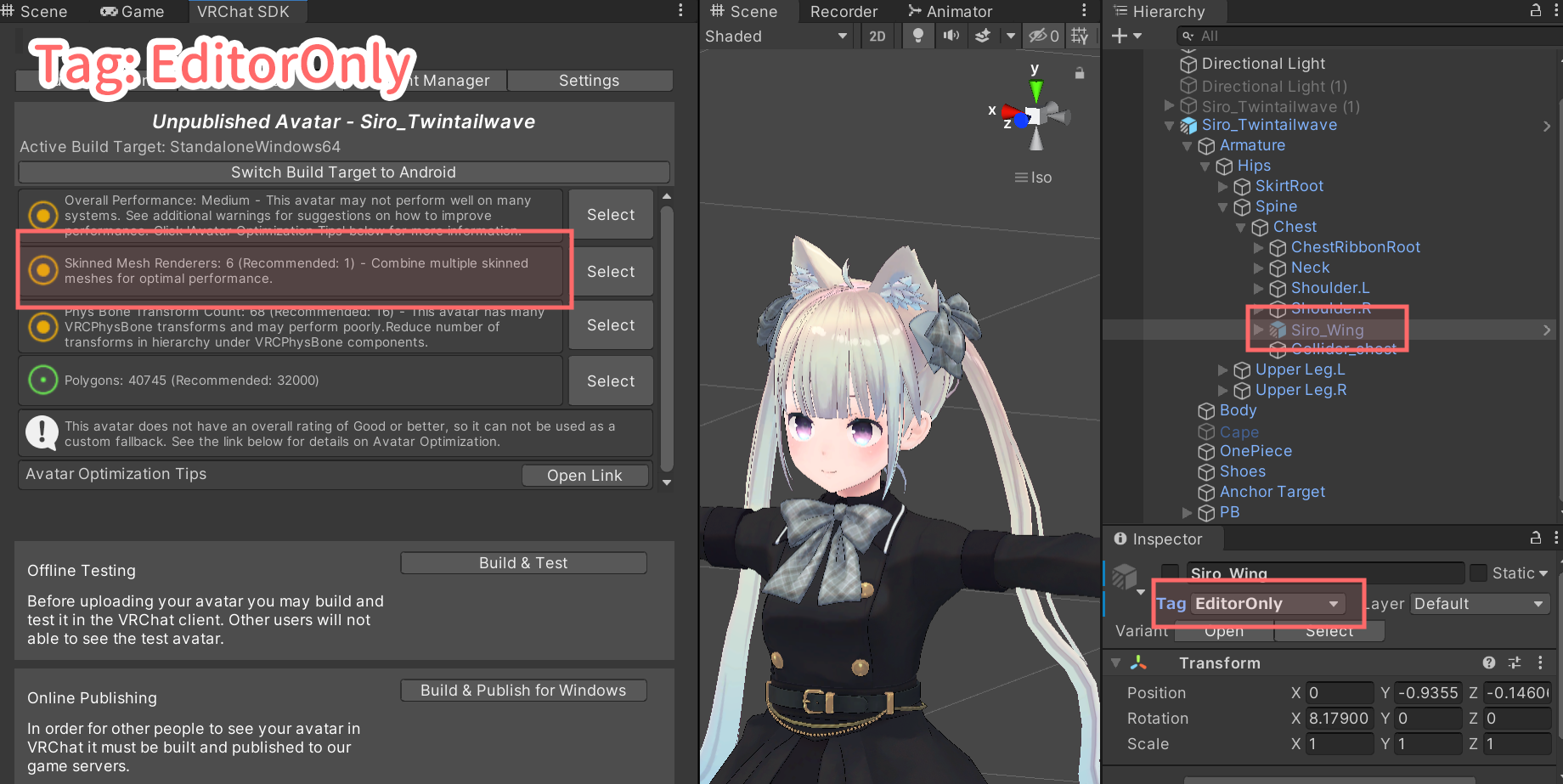Screen dimensions: 1563x784
Task: Click the Transform component help icon
Action: [1489, 663]
